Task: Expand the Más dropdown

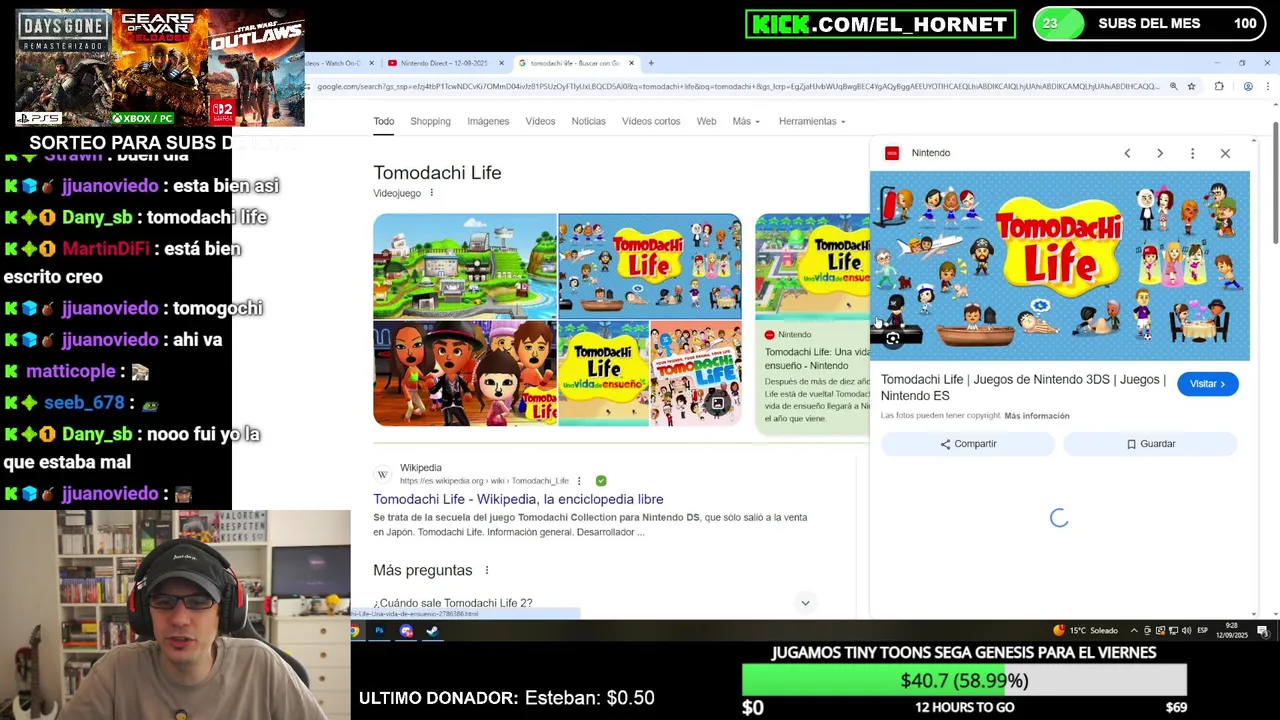Action: (746, 121)
